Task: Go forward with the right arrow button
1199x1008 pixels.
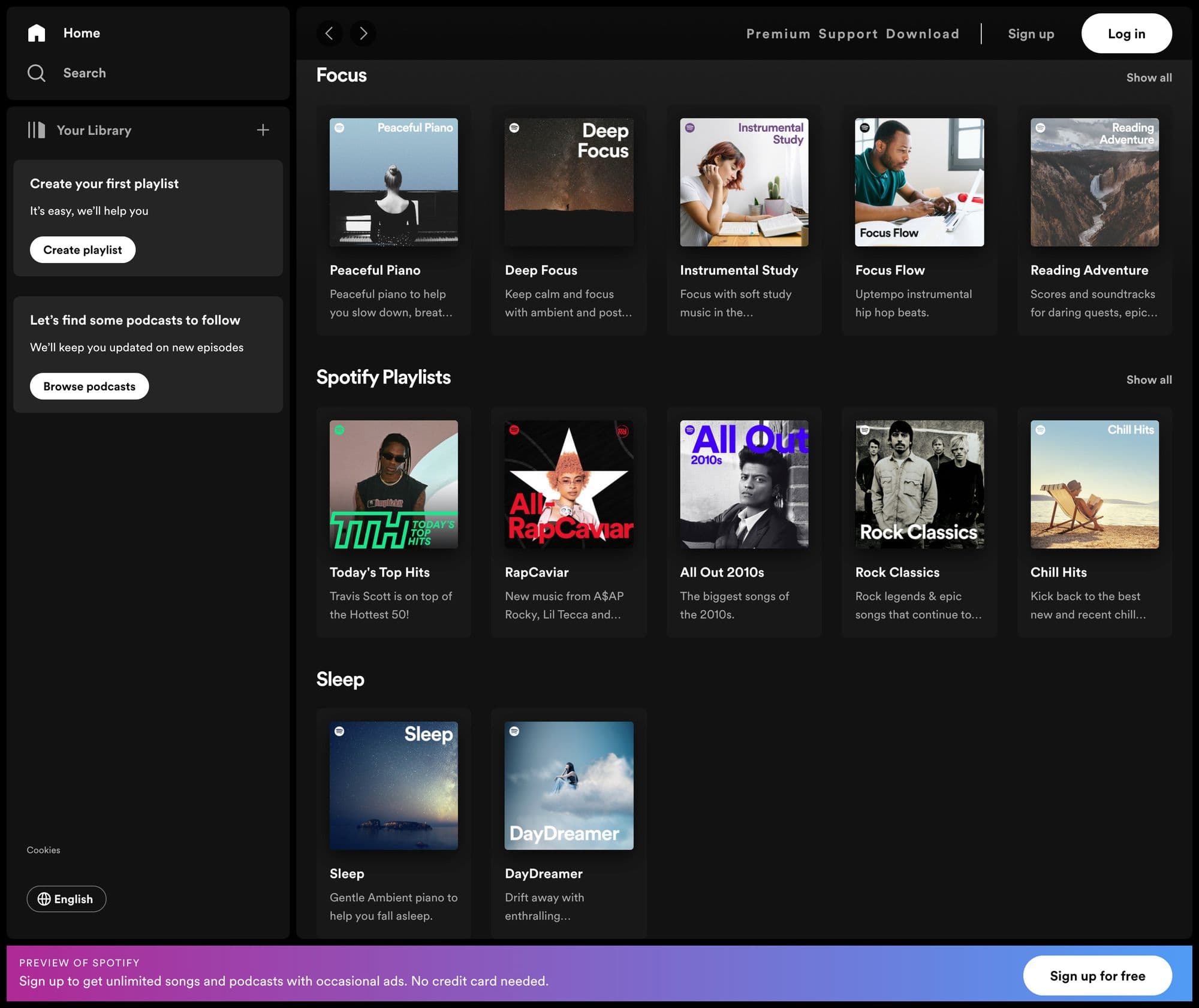Action: point(363,34)
